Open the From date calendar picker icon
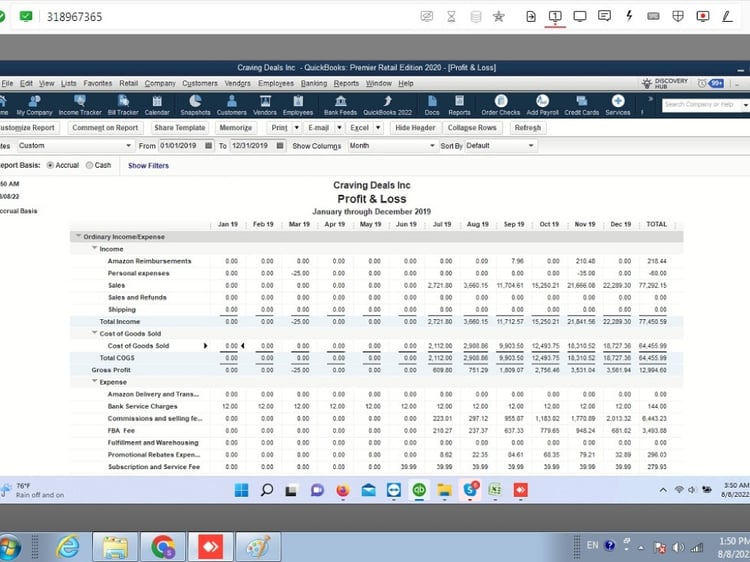750x562 pixels. pos(209,145)
